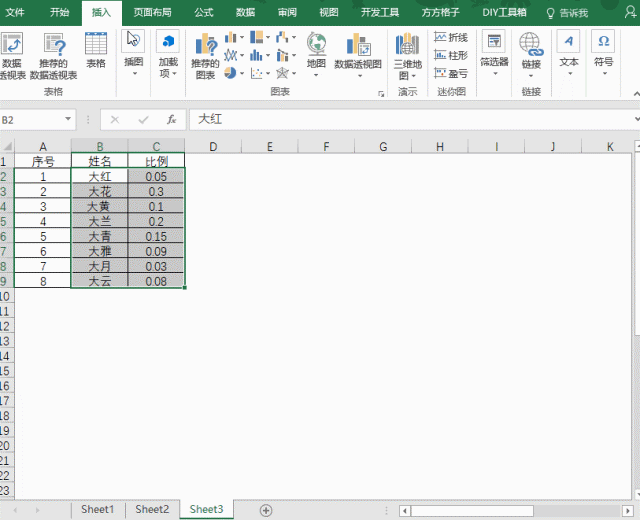
Task: Expand the radar chart dropdown arrow
Action: tap(294, 73)
